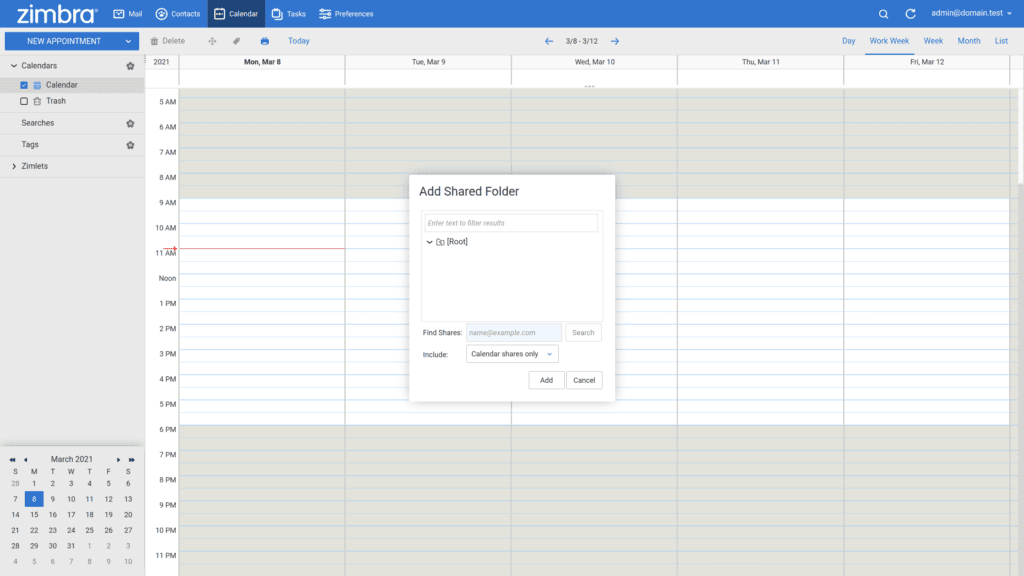Open the Tasks tab
Image resolution: width=1024 pixels, height=576 pixels.
point(289,14)
